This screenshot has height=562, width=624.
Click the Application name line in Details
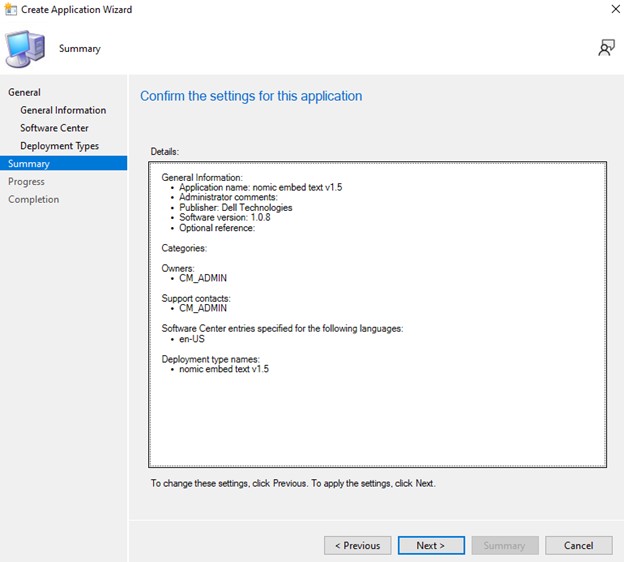pyautogui.click(x=260, y=188)
